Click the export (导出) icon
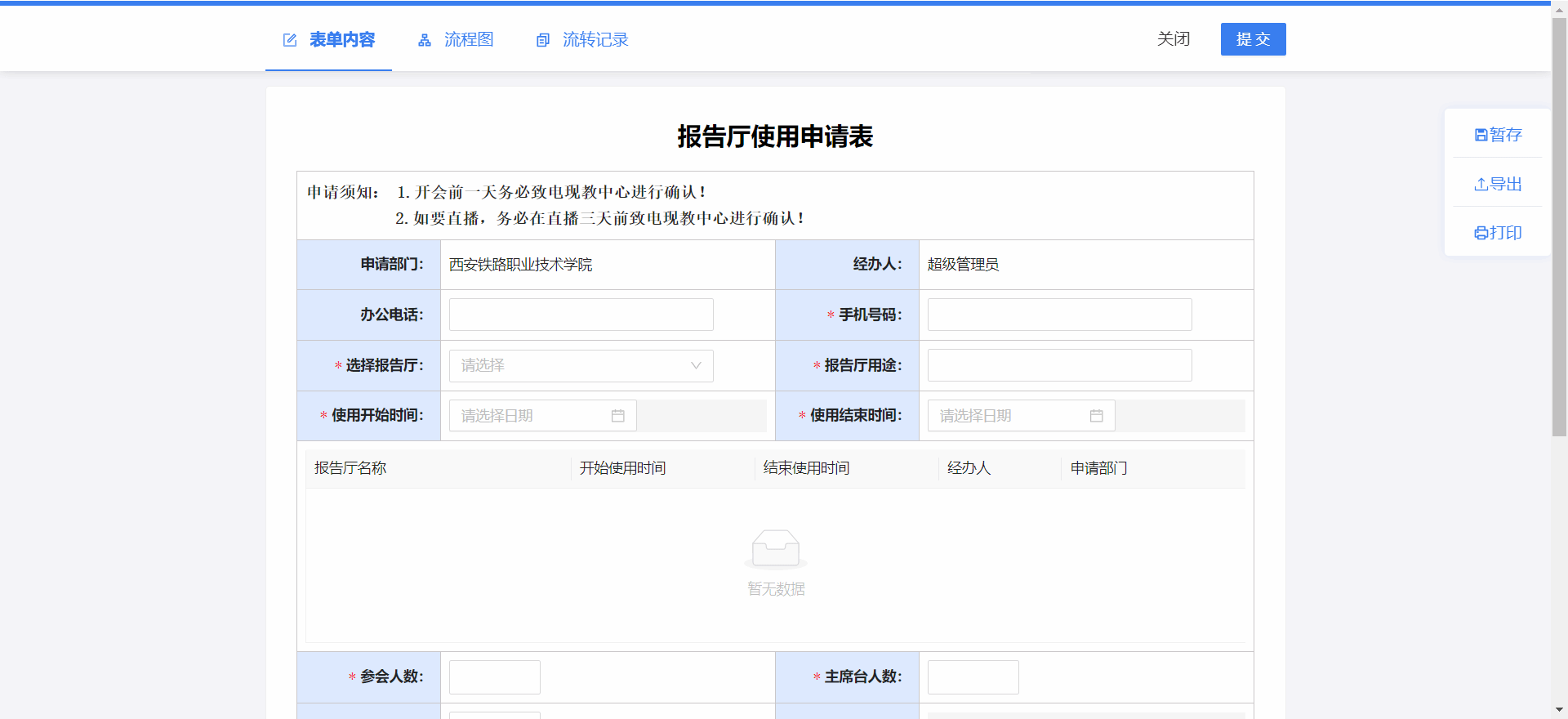This screenshot has height=719, width=1568. point(1481,185)
